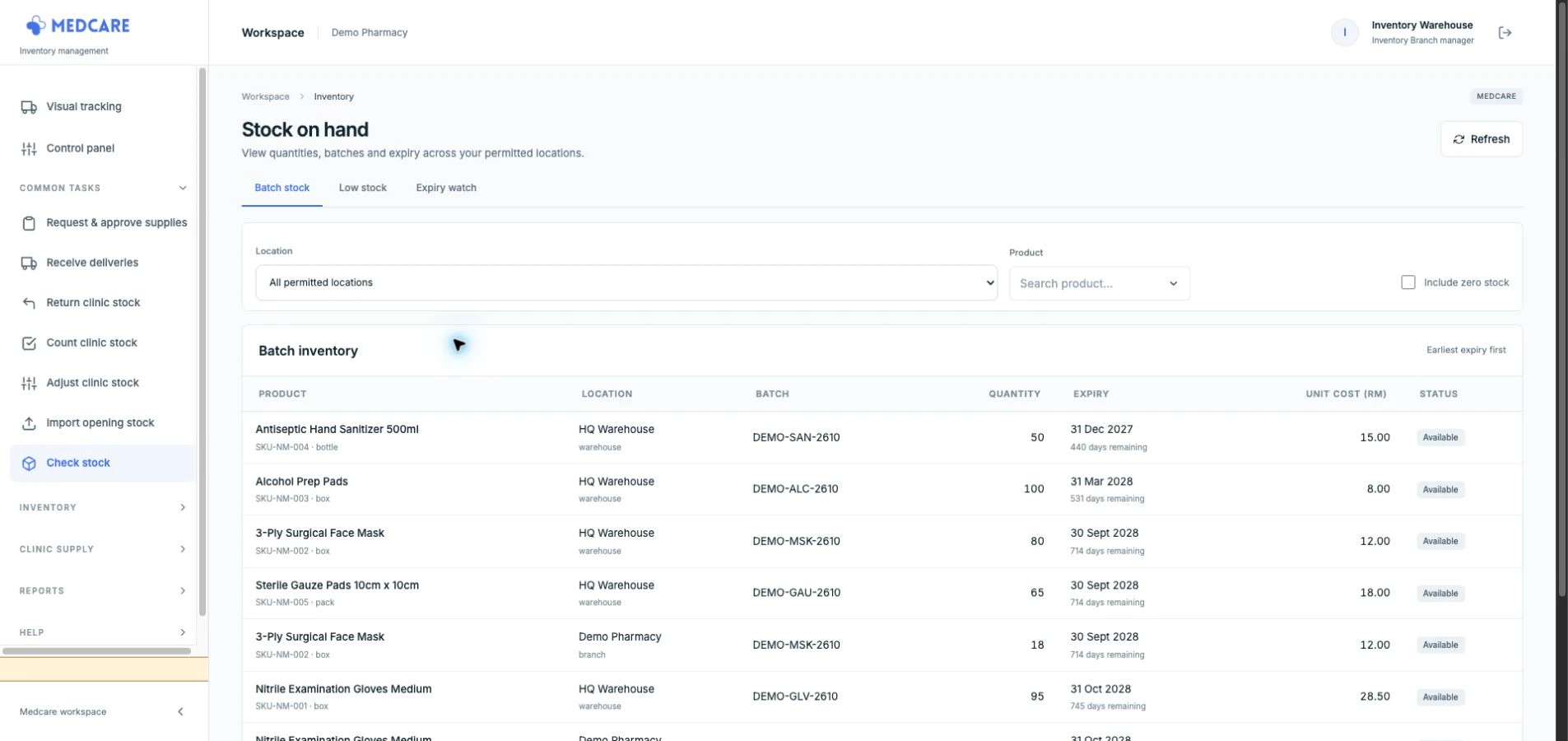Click the Receive deliveries truck icon
1568x741 pixels.
pyautogui.click(x=29, y=263)
